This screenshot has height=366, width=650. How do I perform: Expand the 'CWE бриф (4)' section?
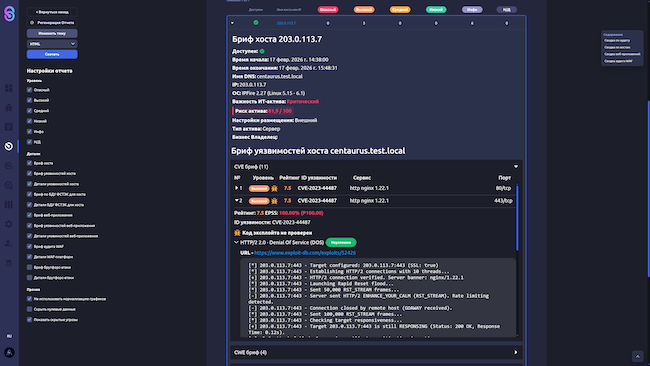click(x=516, y=352)
